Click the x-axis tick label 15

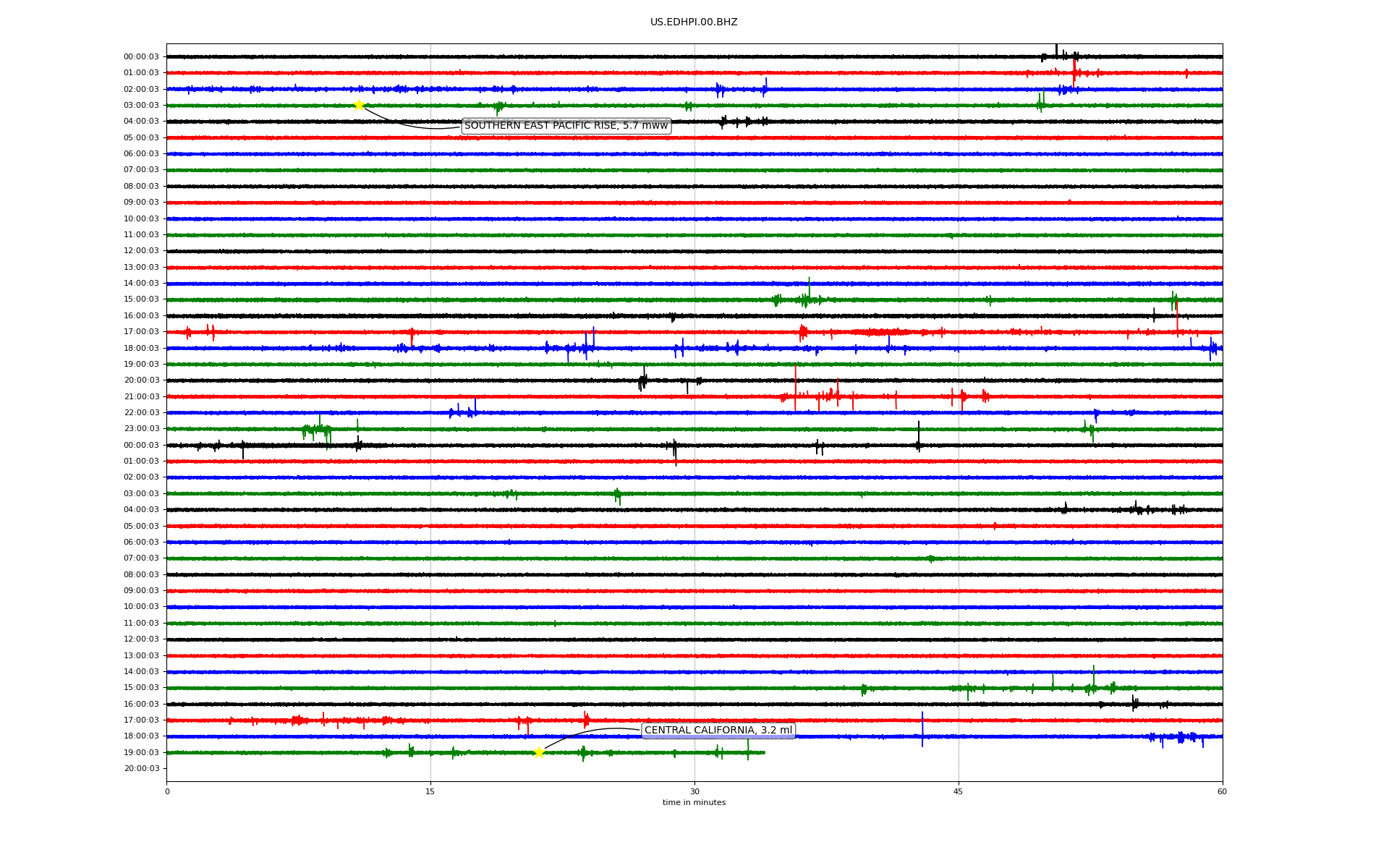[430, 792]
